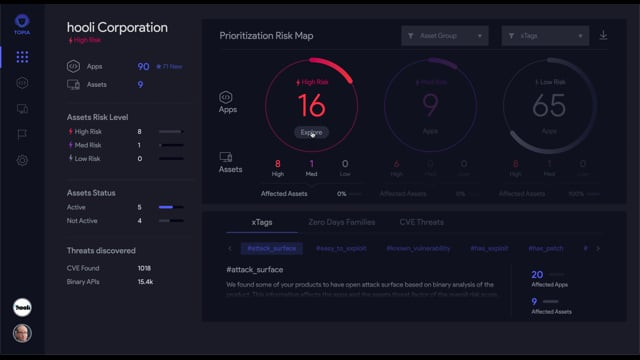Show previous tags with left chevron
The height and width of the screenshot is (360, 640).
pyautogui.click(x=230, y=248)
